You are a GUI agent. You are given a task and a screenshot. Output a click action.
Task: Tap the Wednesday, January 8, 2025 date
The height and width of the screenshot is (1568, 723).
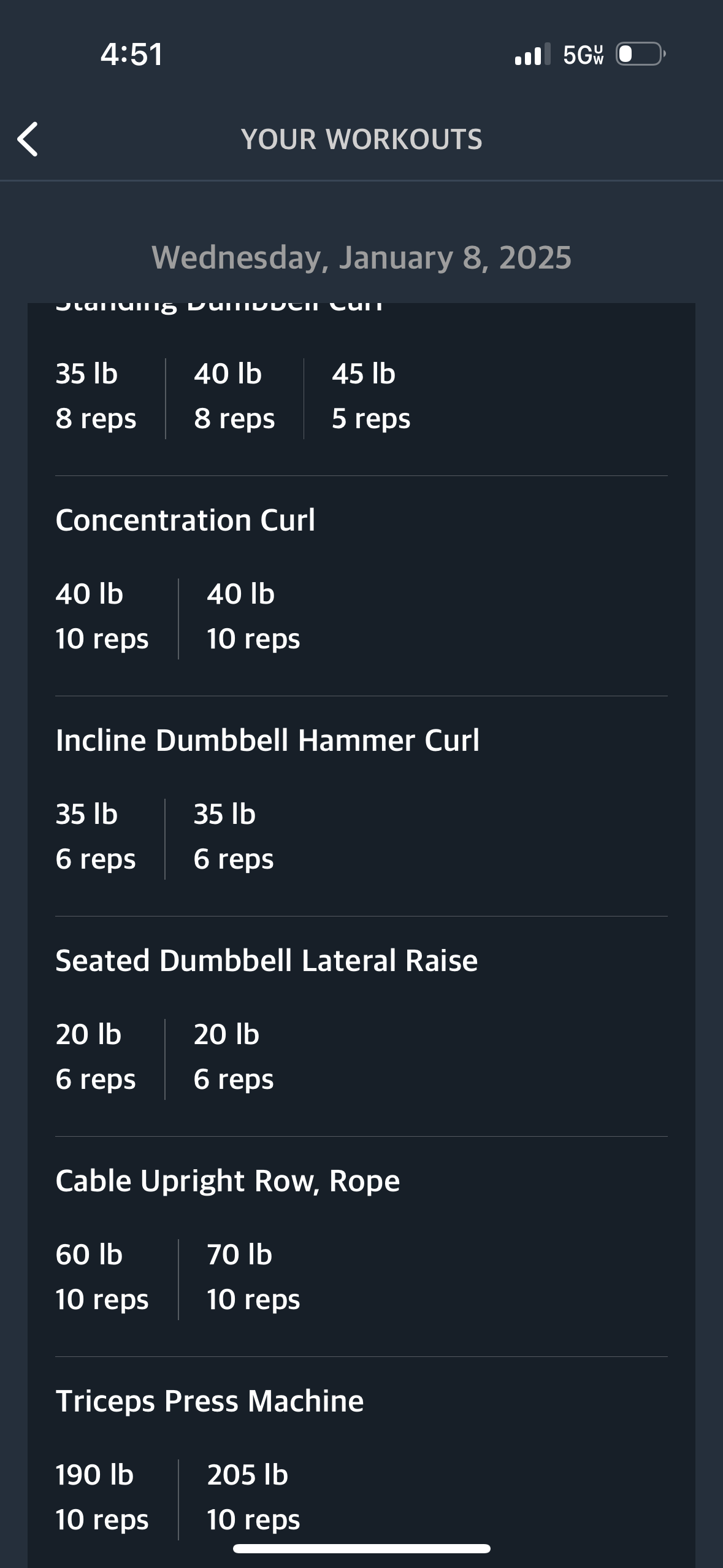361,257
